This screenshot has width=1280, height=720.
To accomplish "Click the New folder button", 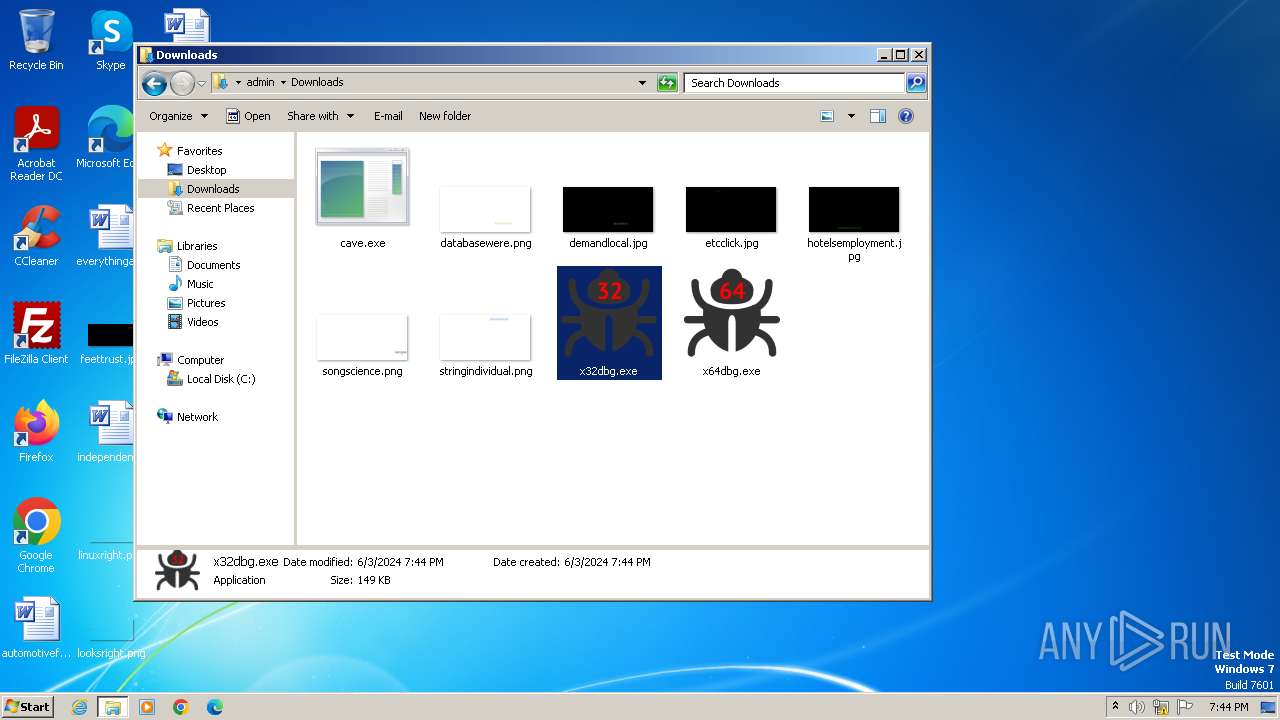I will 445,116.
